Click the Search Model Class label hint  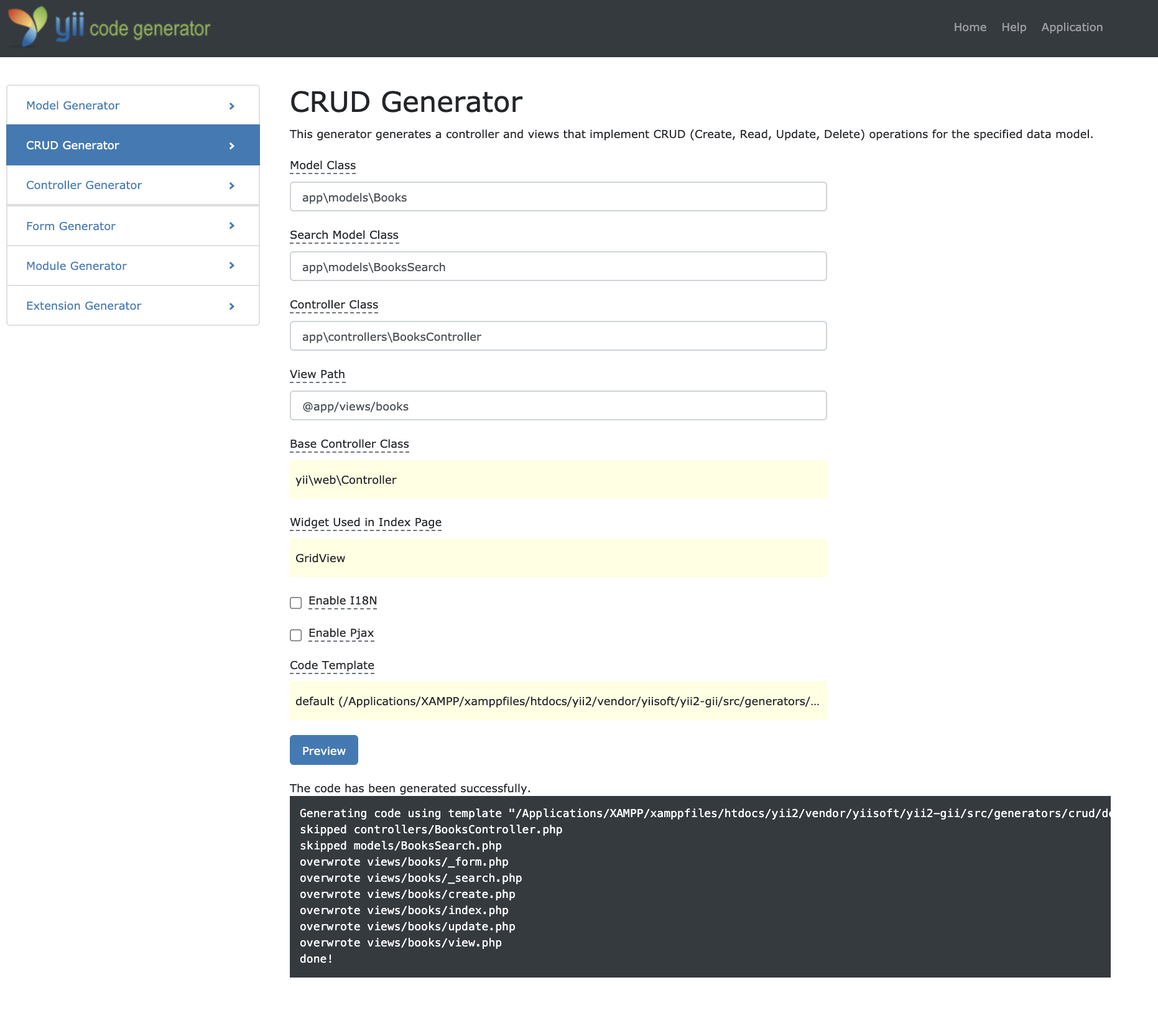coord(345,235)
